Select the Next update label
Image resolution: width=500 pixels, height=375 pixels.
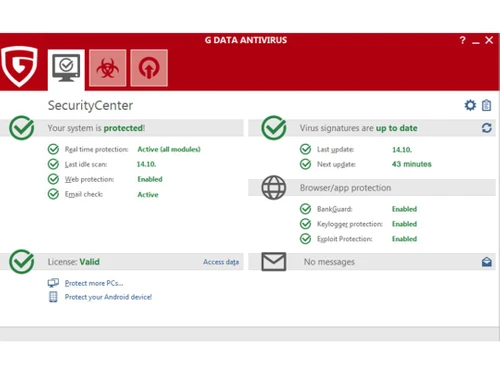click(x=336, y=164)
